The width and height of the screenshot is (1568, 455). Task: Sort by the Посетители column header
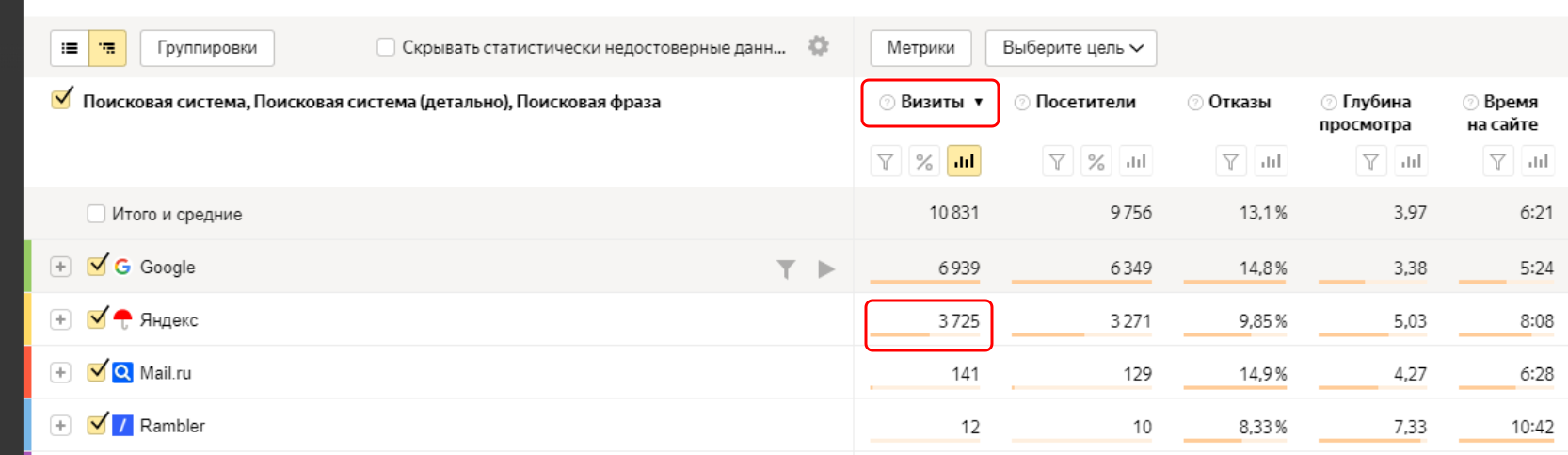click(1085, 102)
